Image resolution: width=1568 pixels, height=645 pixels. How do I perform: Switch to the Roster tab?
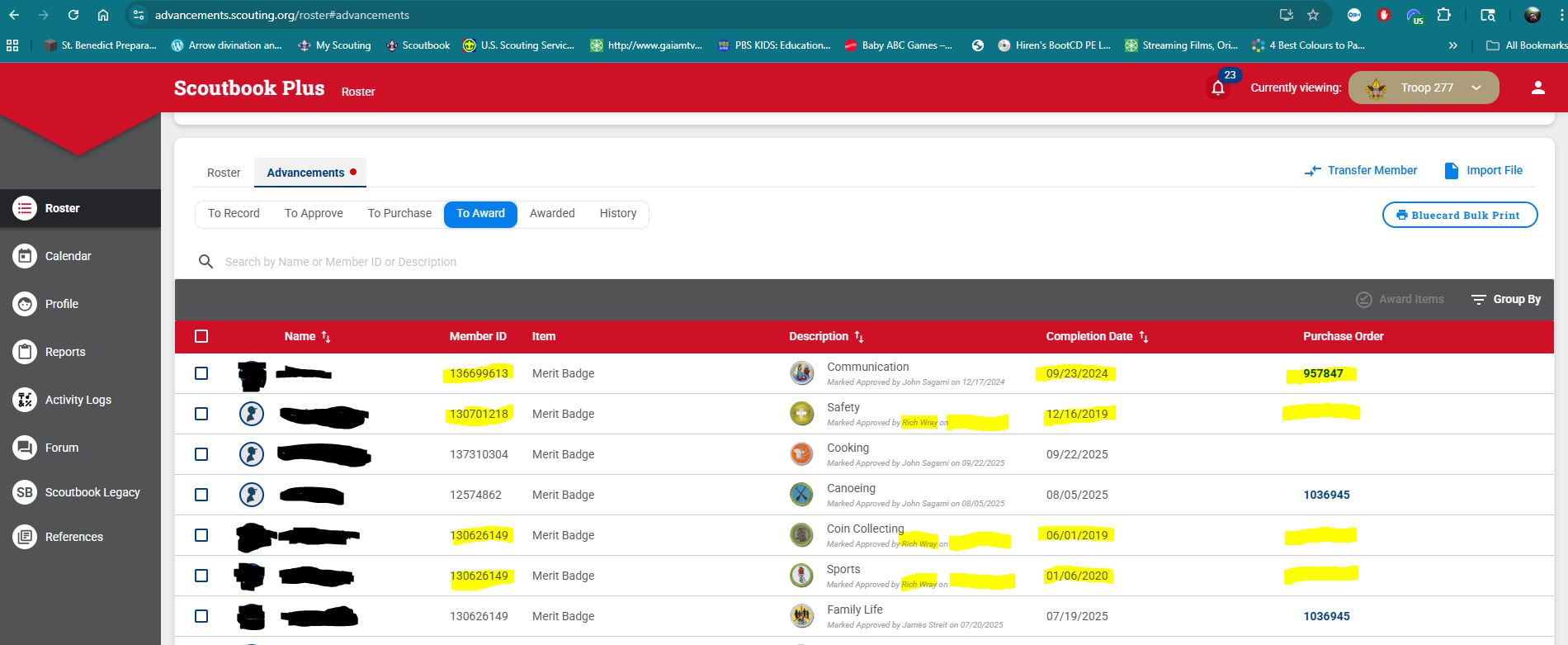(x=224, y=173)
